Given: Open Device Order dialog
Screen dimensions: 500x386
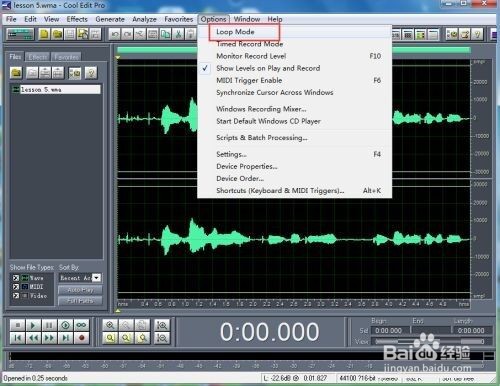Looking at the screenshot, I should (294, 178).
